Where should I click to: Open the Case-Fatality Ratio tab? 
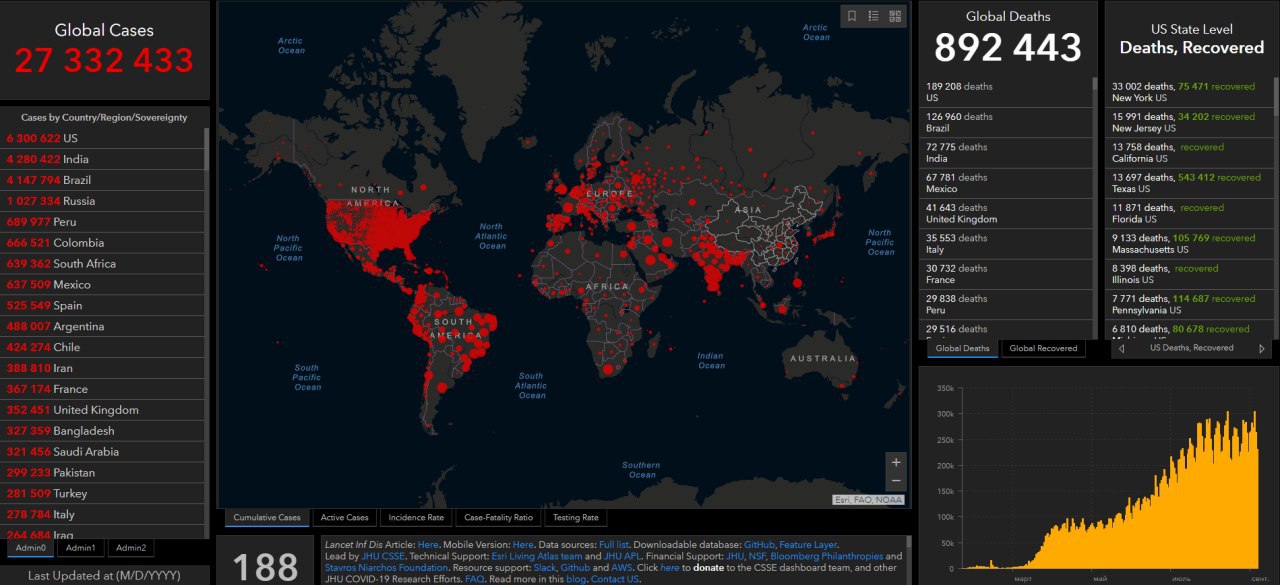coord(498,518)
